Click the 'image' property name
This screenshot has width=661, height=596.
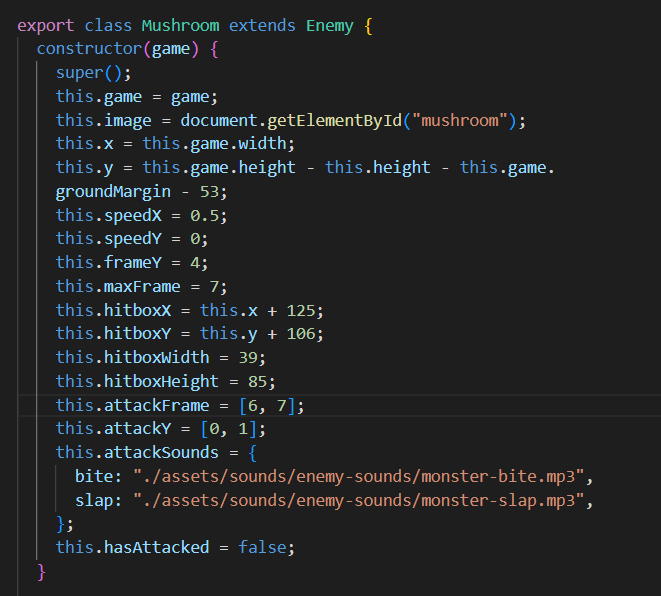point(128,121)
